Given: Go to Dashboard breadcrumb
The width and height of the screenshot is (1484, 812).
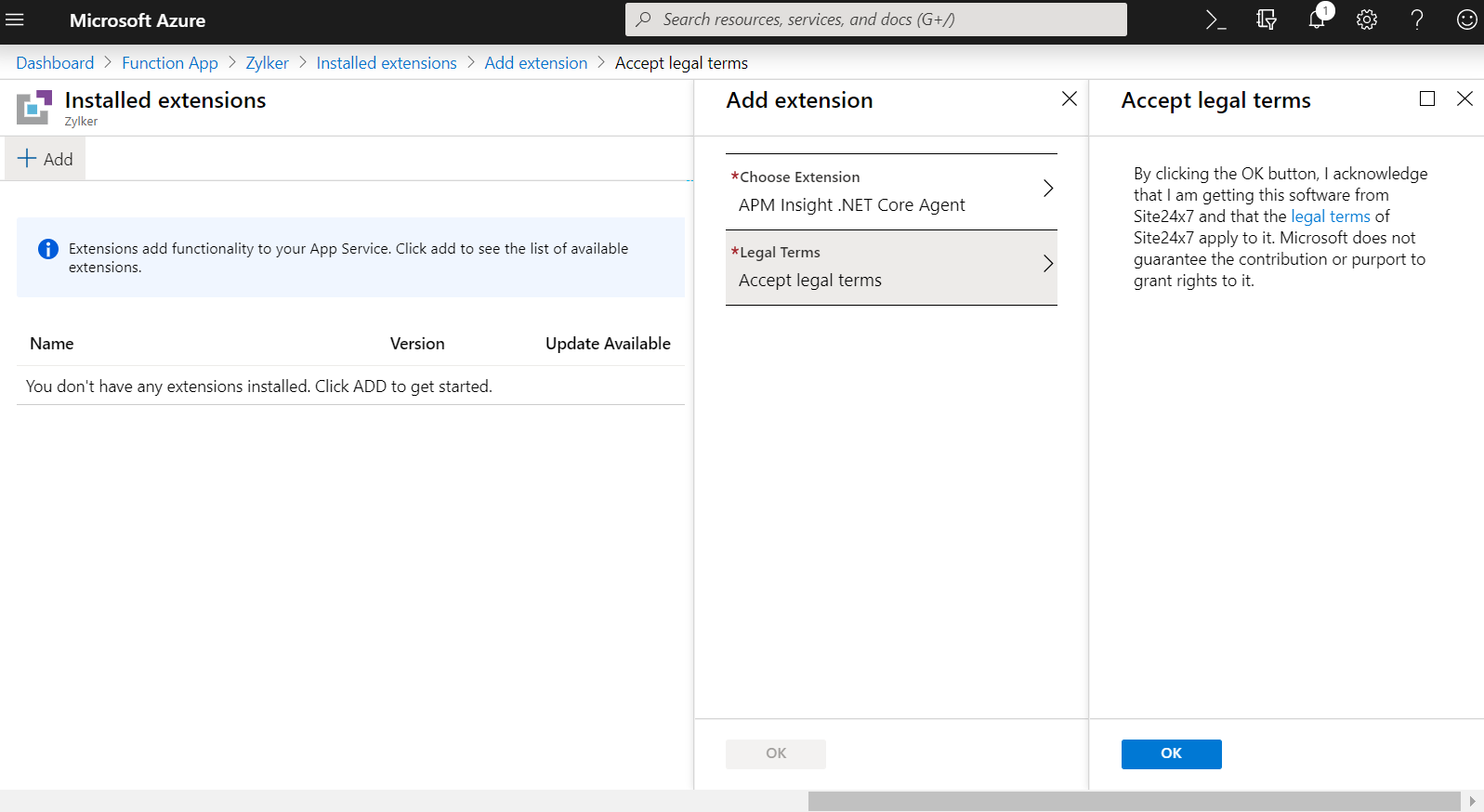Looking at the screenshot, I should coord(55,63).
